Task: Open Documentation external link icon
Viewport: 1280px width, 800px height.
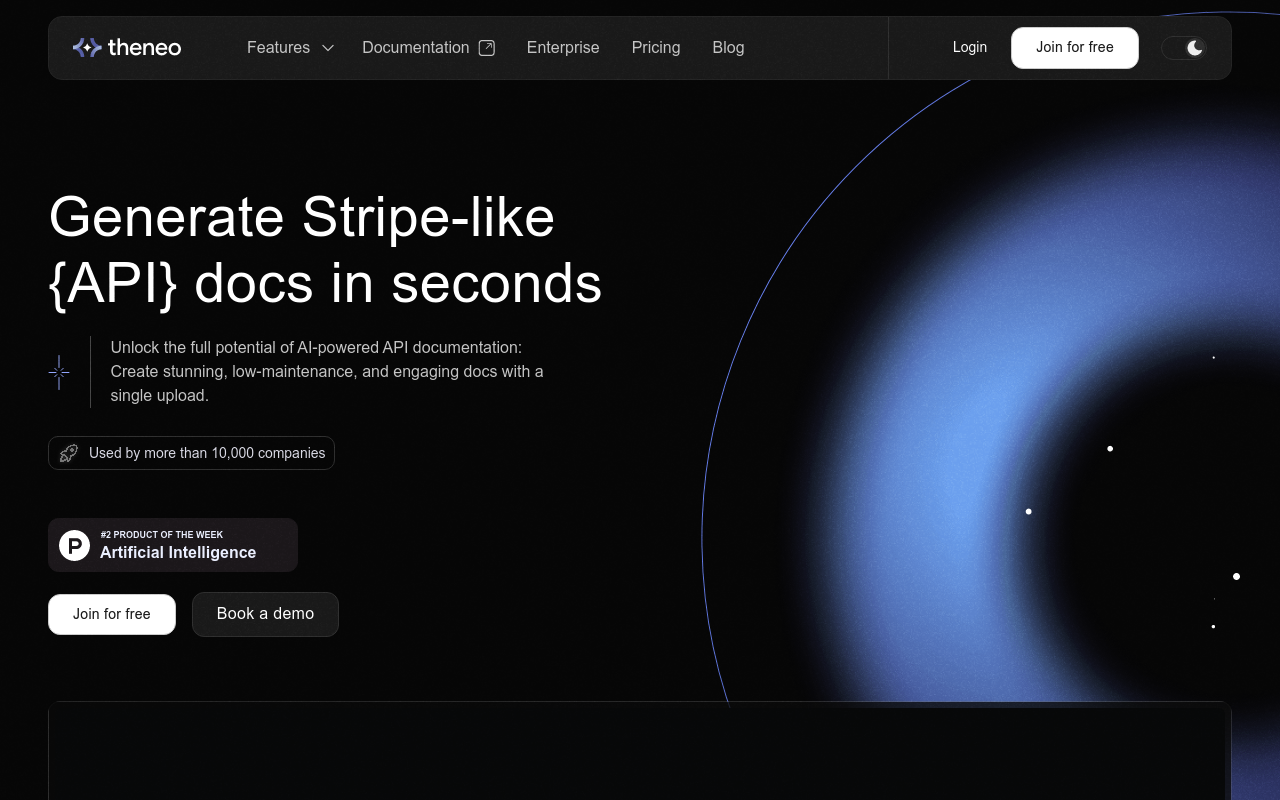Action: (487, 48)
